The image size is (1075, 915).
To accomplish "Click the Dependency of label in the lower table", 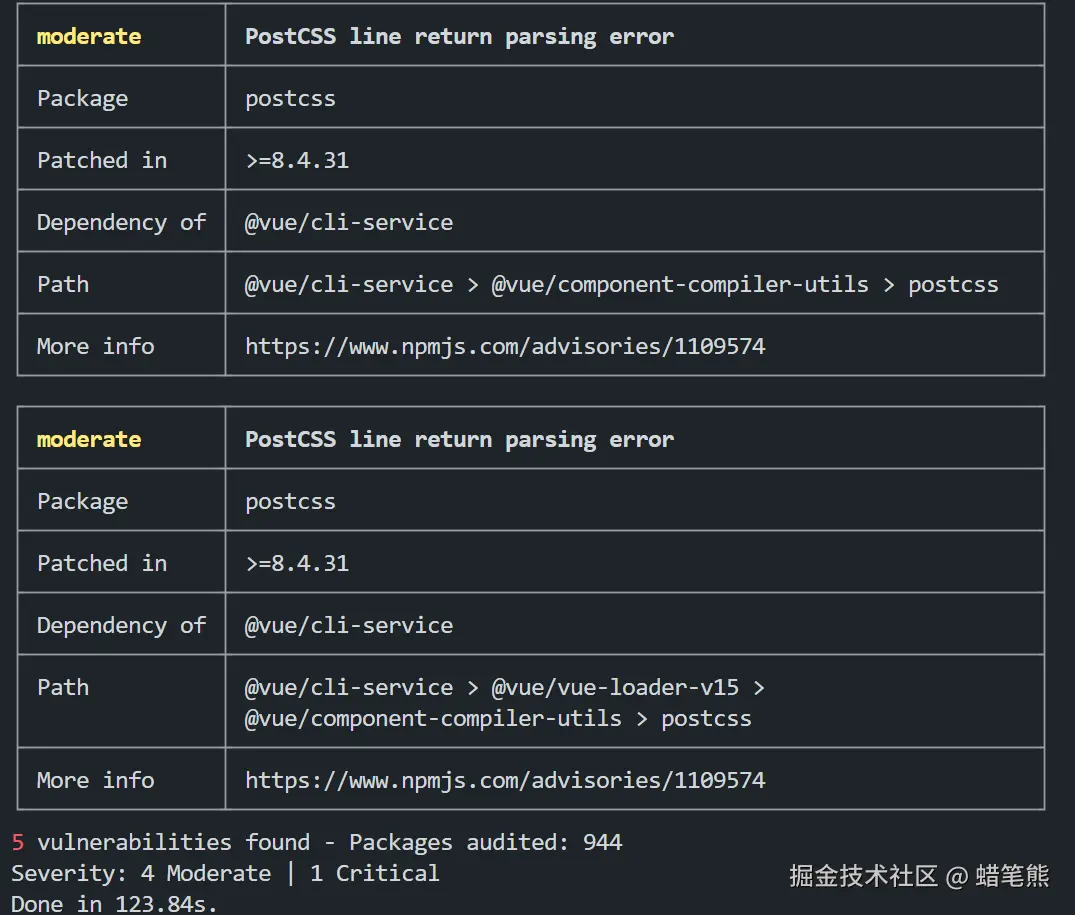I will coord(121,625).
